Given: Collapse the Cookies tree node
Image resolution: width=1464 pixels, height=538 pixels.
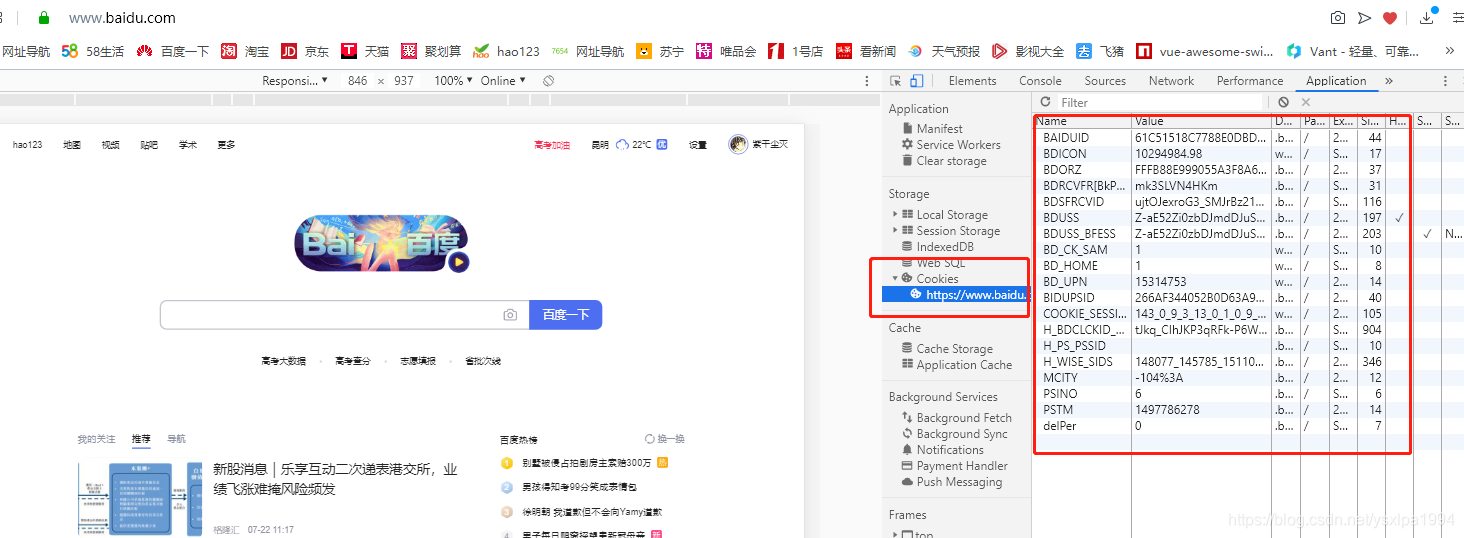Looking at the screenshot, I should (x=895, y=278).
